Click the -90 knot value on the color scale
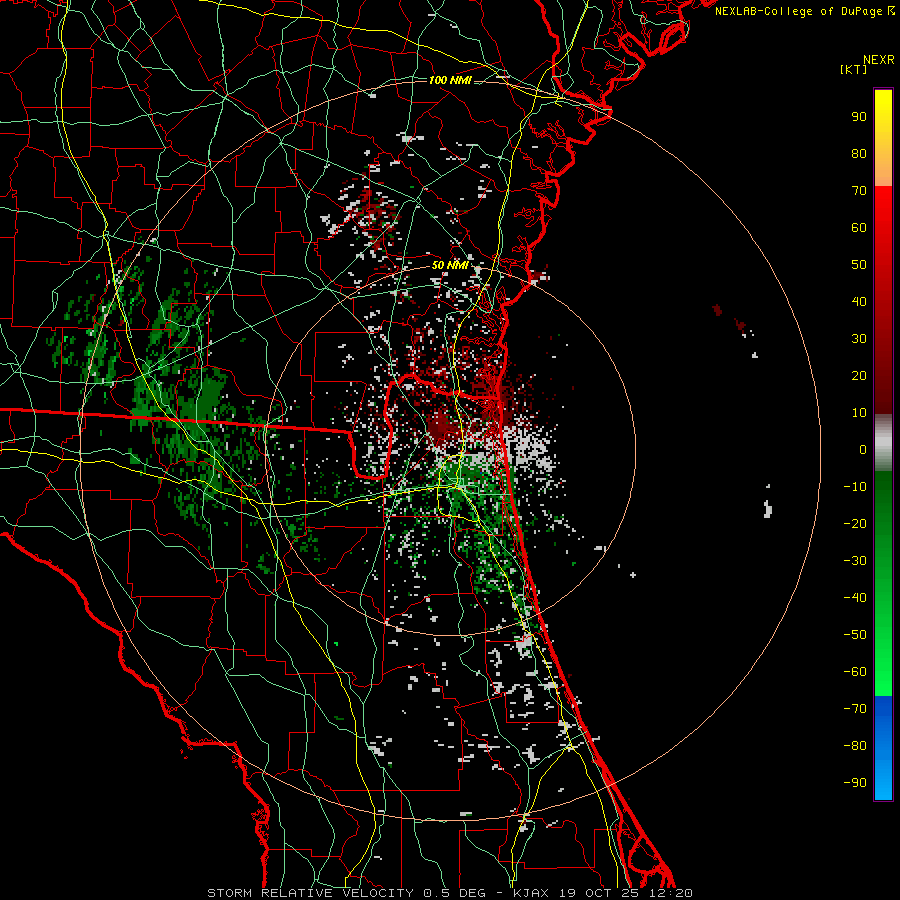This screenshot has height=900, width=900. point(855,783)
